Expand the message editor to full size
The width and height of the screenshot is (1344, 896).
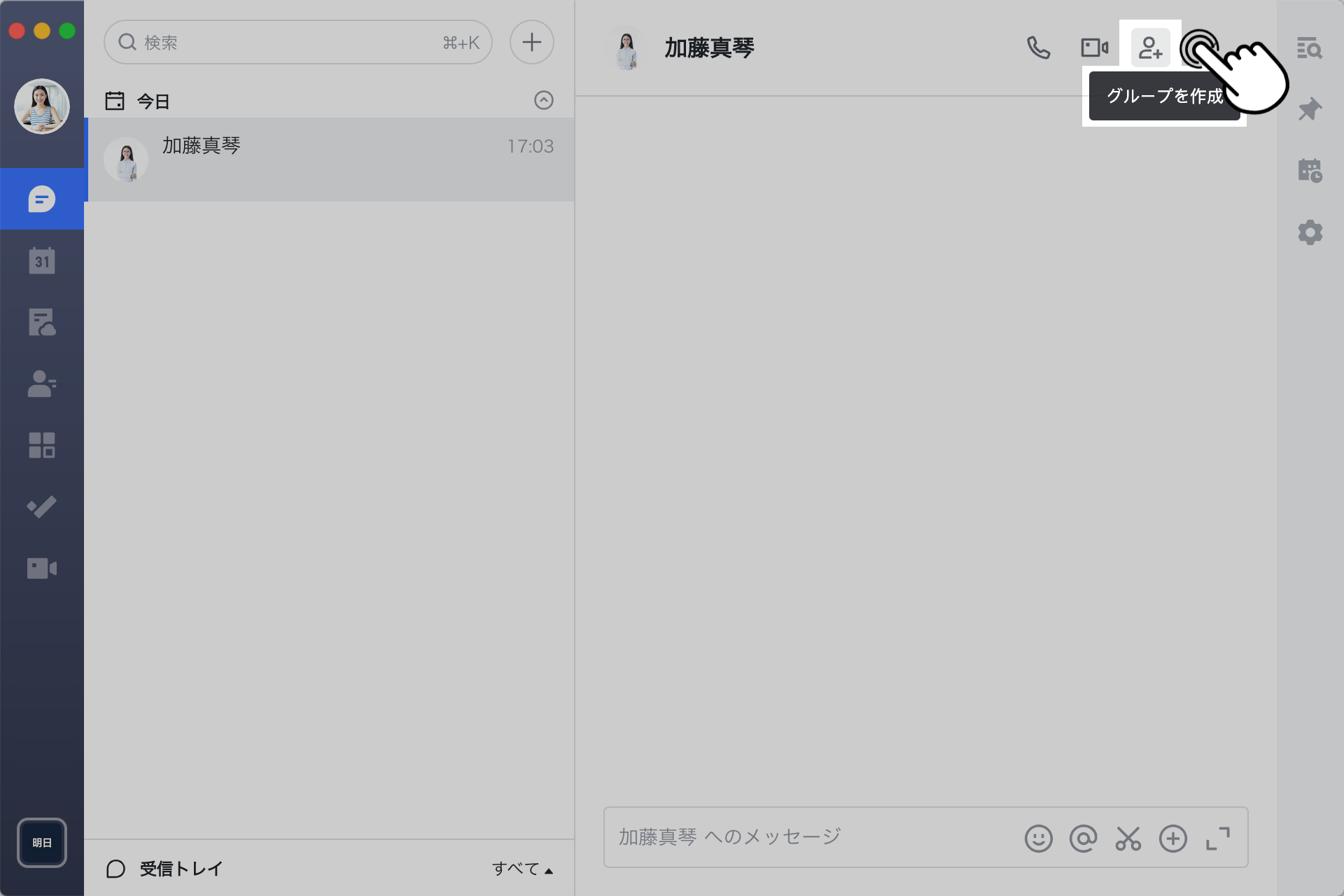1217,838
